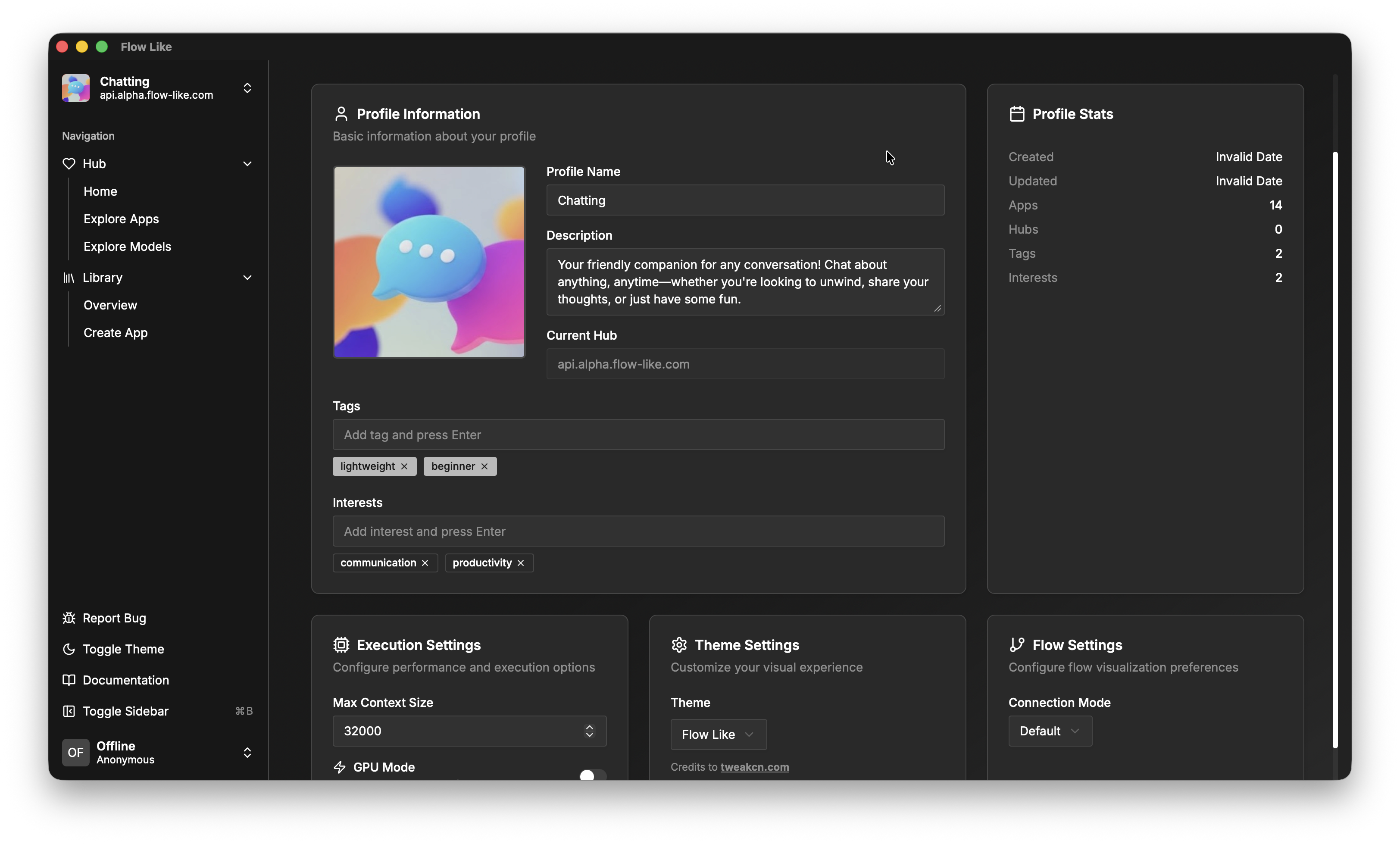
Task: Click the Max Context Size stepper arrows
Action: [590, 731]
